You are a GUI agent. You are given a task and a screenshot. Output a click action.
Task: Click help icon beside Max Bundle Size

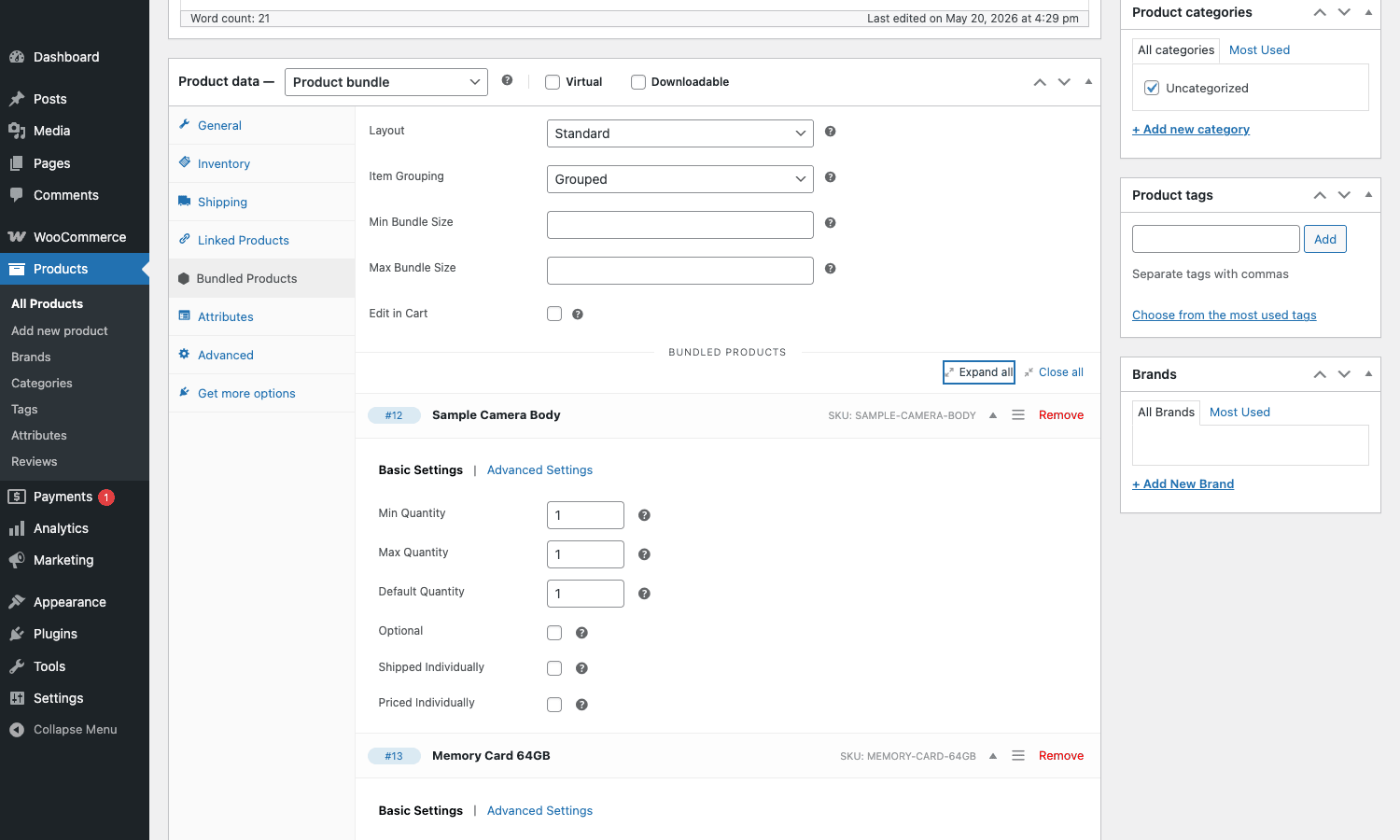click(x=830, y=269)
